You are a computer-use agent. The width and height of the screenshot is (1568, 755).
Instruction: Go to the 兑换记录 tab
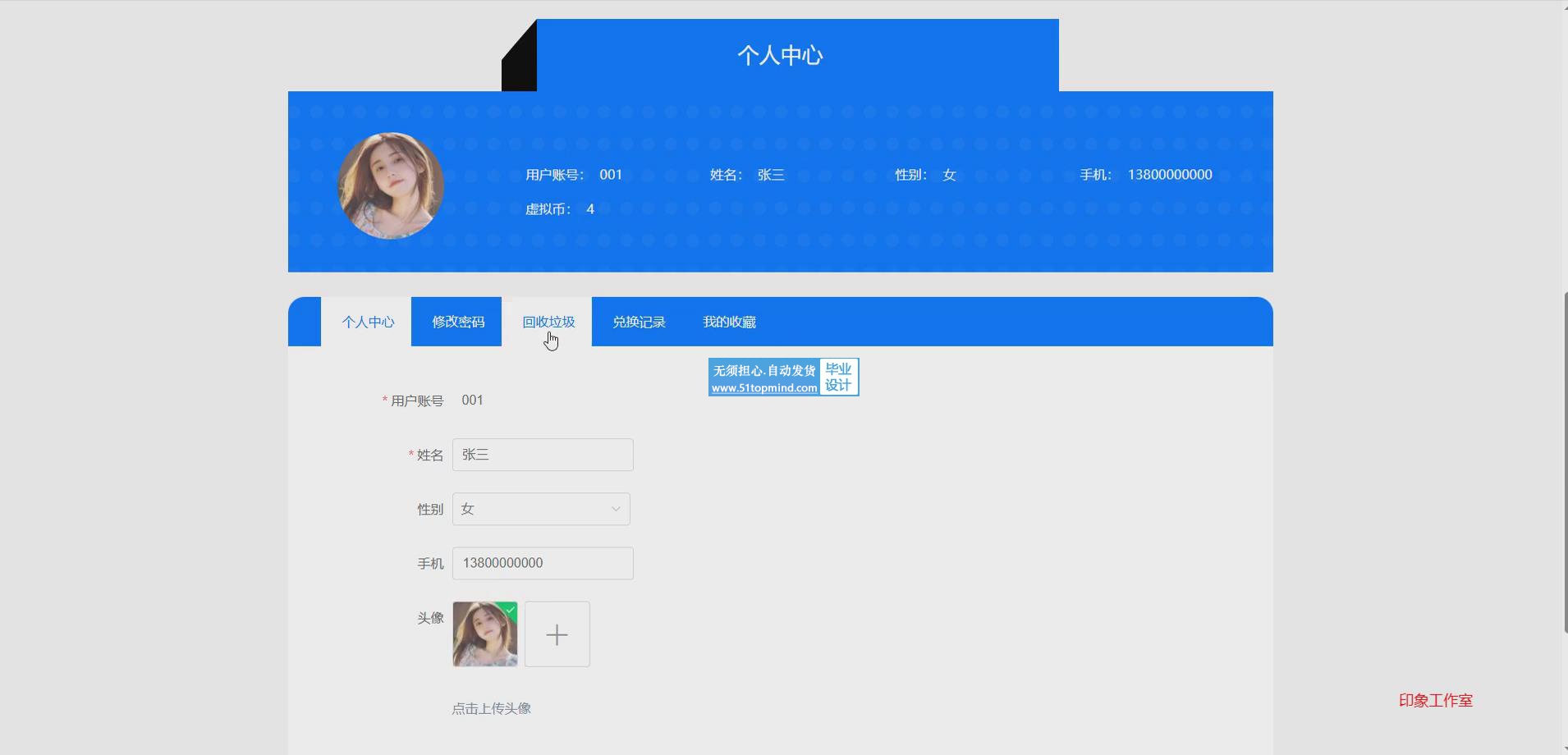(x=638, y=323)
